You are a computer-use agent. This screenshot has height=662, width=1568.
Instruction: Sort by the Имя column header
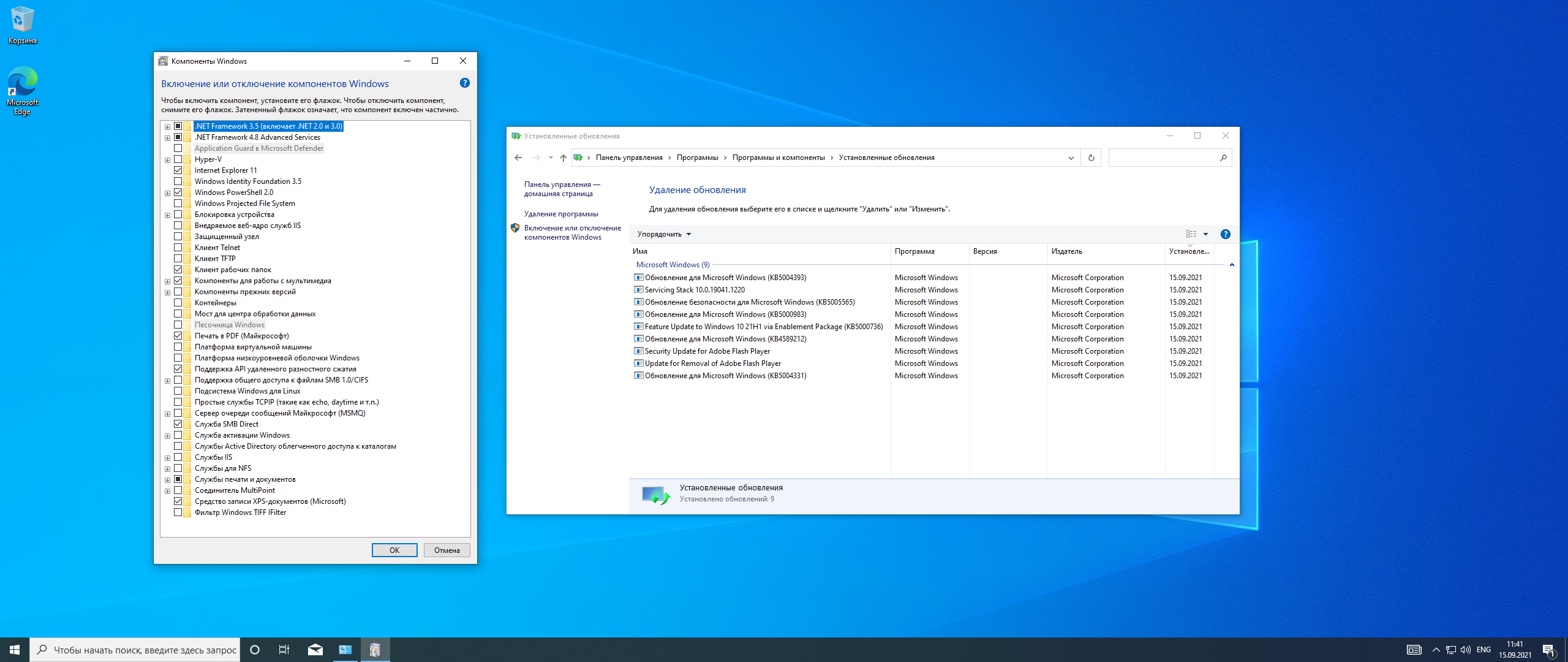pos(760,251)
